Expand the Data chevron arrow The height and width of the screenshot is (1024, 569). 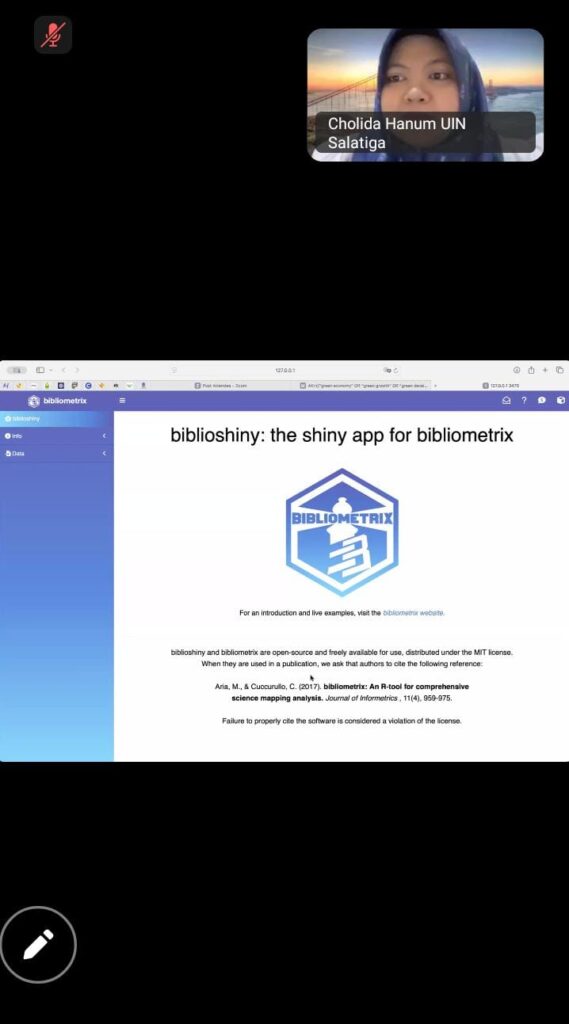point(104,453)
